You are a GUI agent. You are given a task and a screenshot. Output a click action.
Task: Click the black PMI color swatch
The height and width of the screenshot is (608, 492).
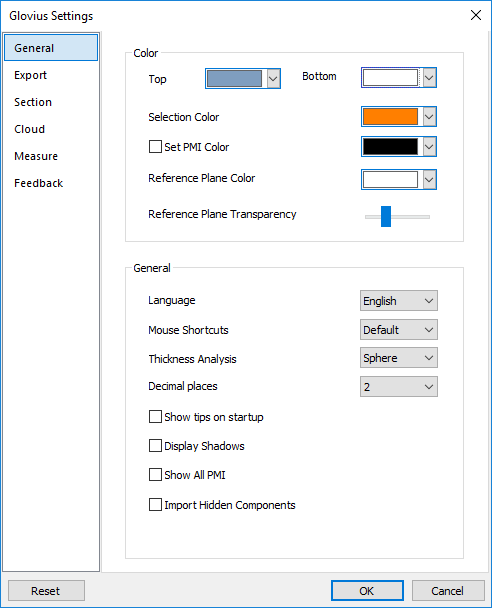(x=390, y=147)
